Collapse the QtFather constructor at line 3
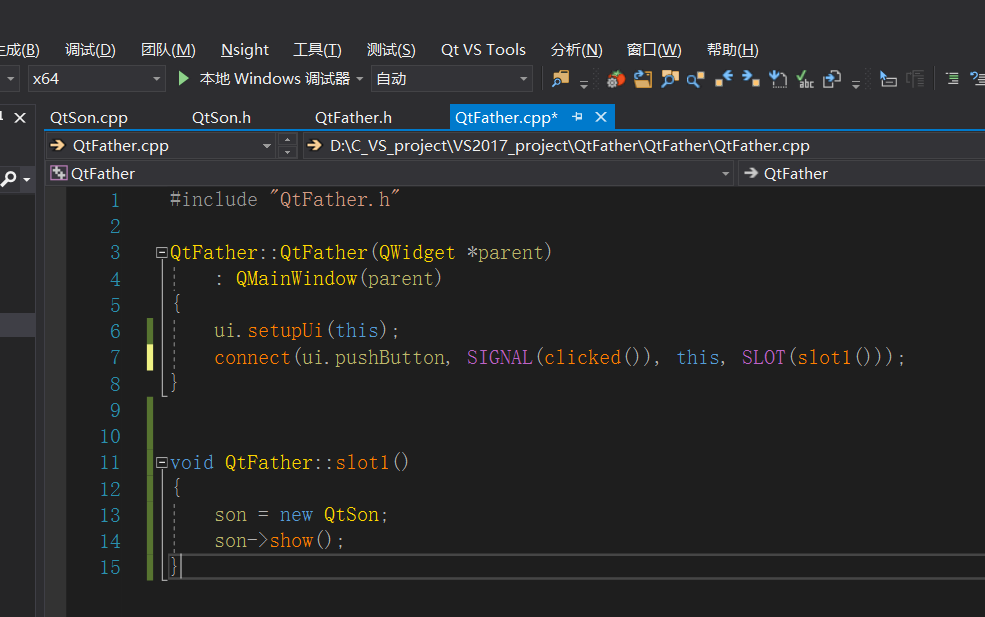Viewport: 985px width, 617px height. pyautogui.click(x=161, y=252)
